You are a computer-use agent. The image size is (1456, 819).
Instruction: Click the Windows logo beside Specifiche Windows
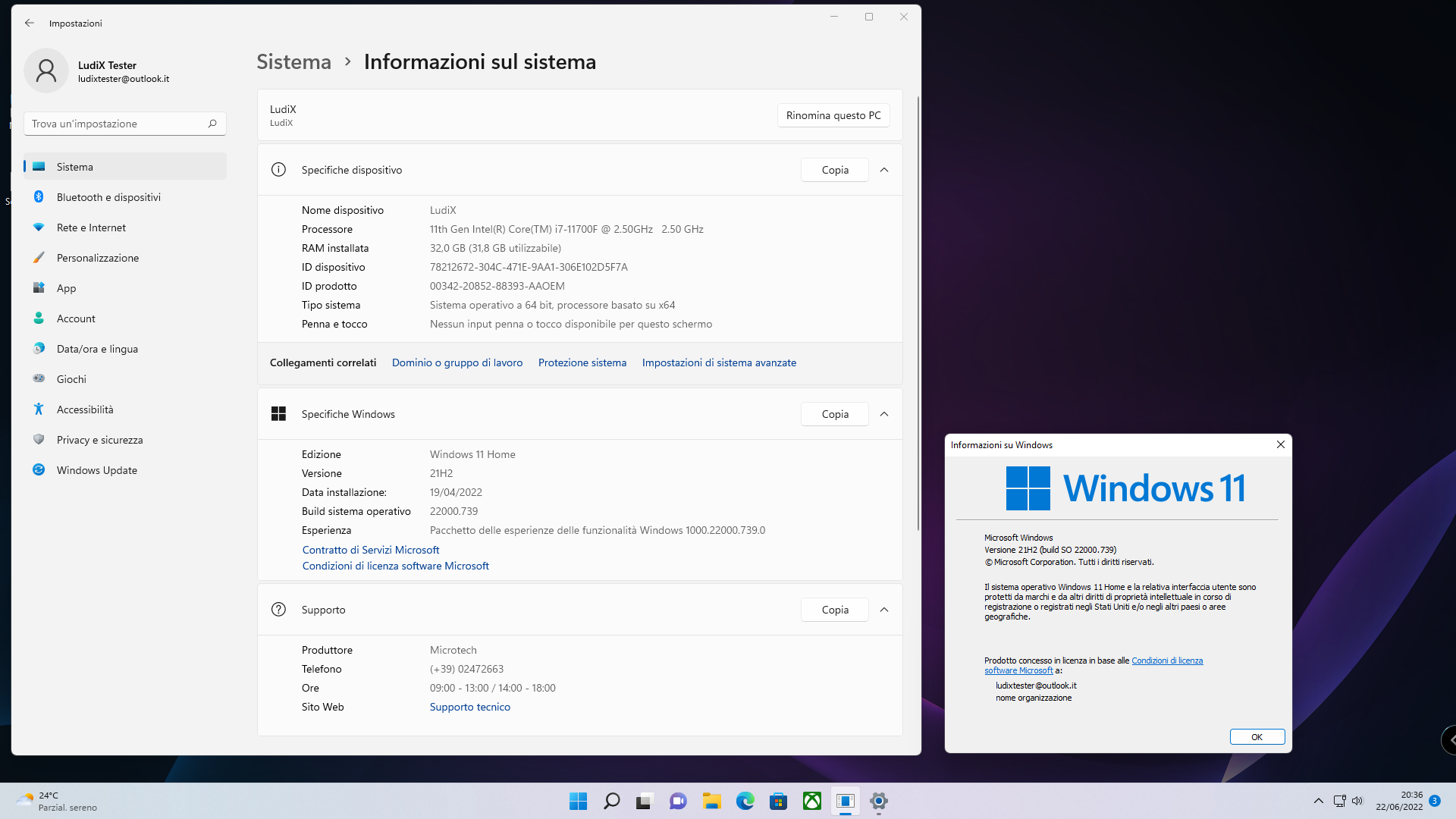[x=278, y=414]
